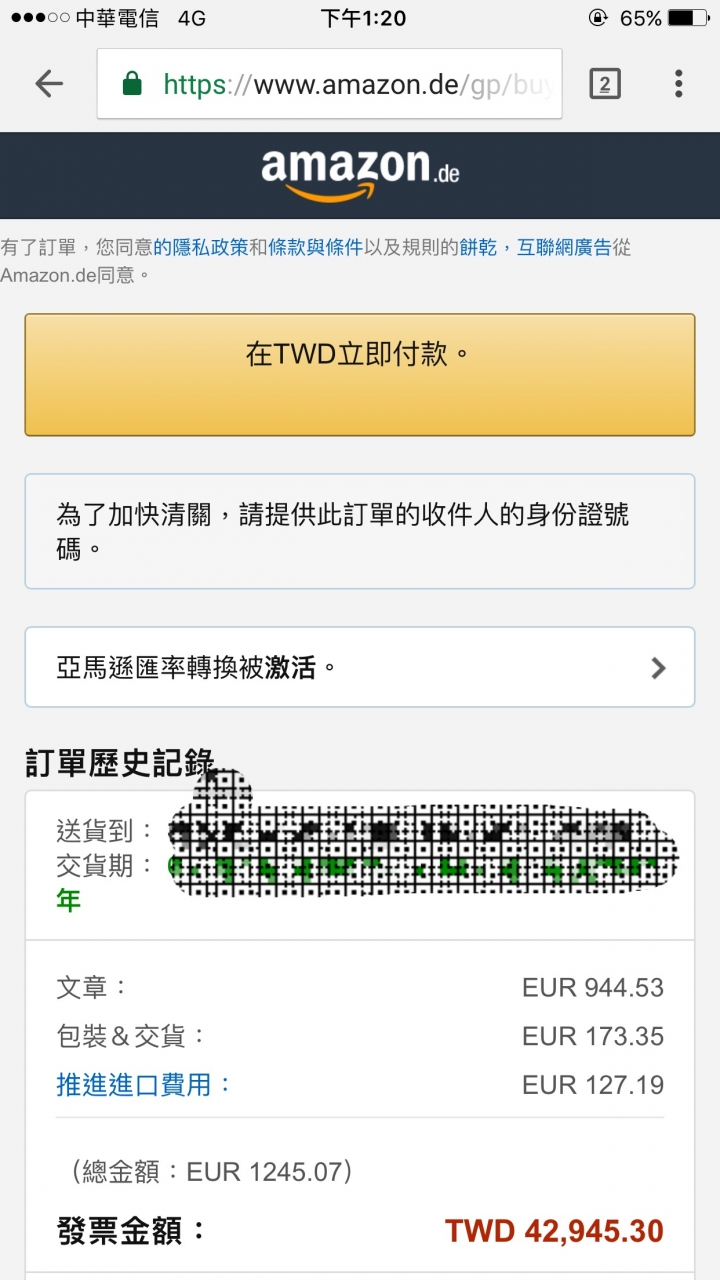Click the 推進進口費用 link
The height and width of the screenshot is (1280, 720).
(x=143, y=1085)
